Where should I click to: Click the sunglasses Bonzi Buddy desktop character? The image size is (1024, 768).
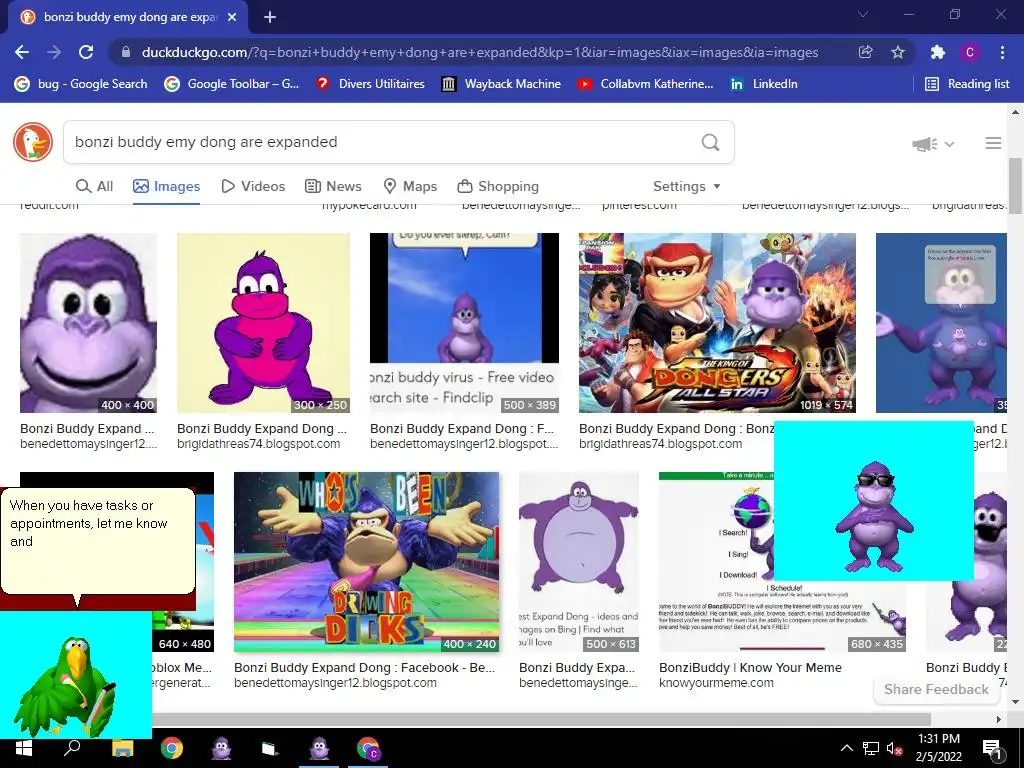pyautogui.click(x=874, y=516)
